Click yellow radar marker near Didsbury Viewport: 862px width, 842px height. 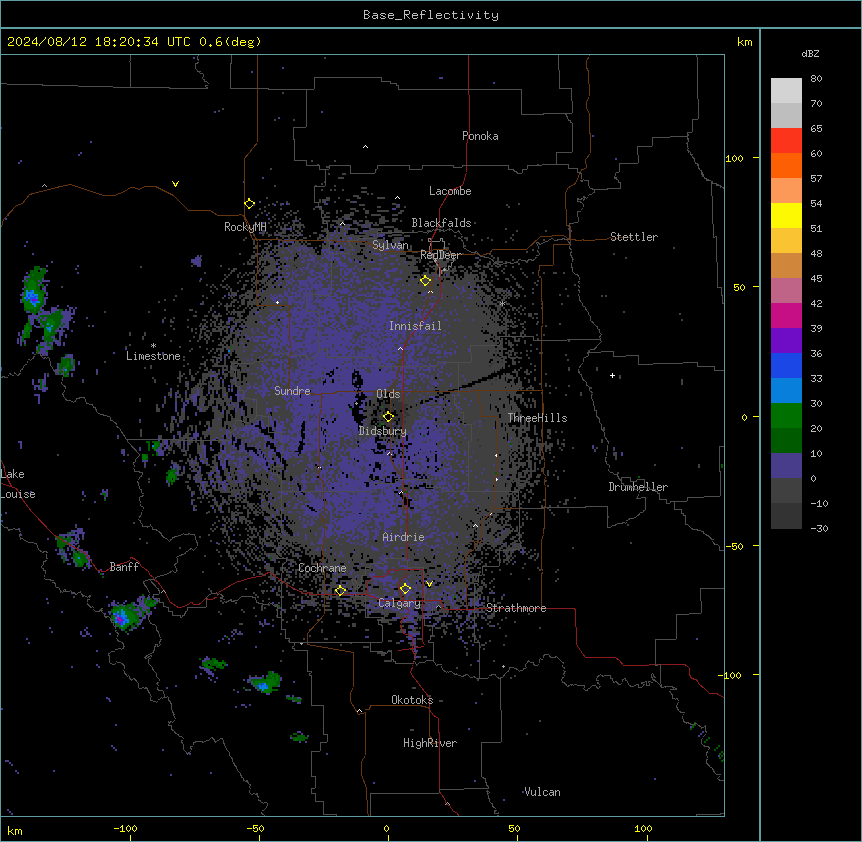[388, 417]
